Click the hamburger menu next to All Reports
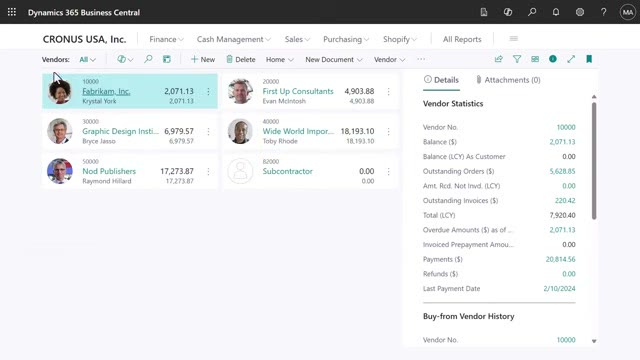 click(513, 38)
